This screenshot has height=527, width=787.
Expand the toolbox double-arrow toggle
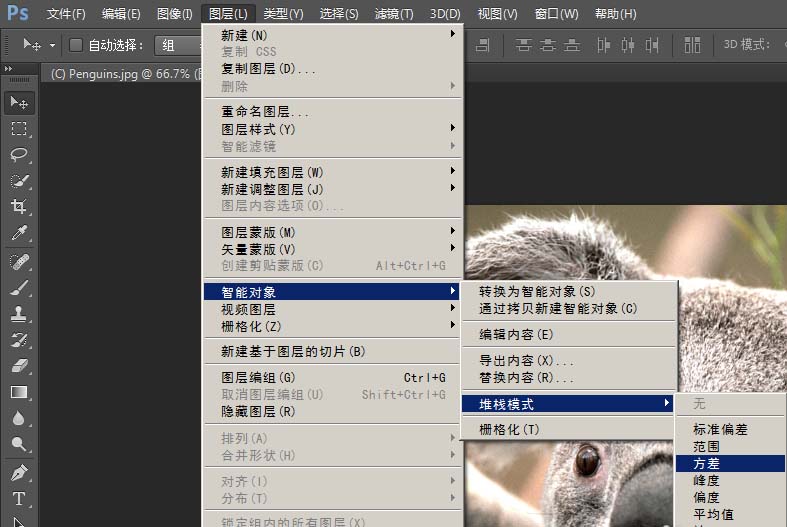point(8,68)
